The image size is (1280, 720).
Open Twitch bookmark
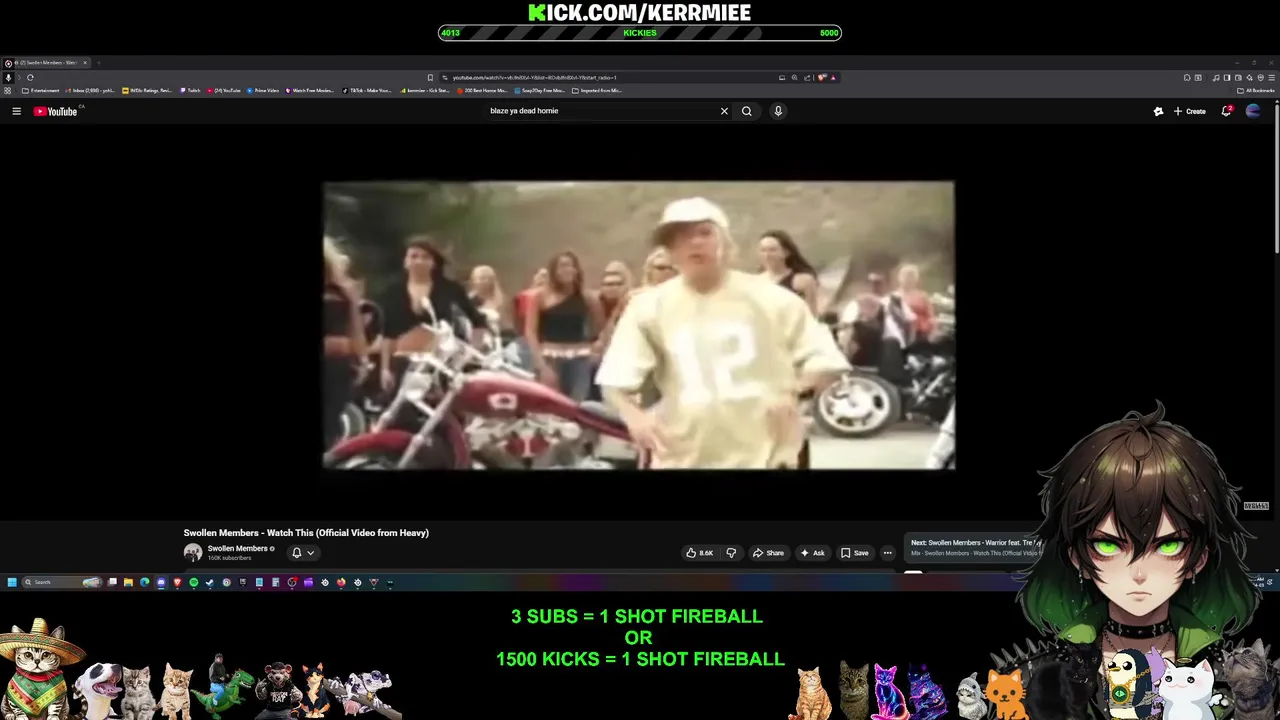coord(190,90)
